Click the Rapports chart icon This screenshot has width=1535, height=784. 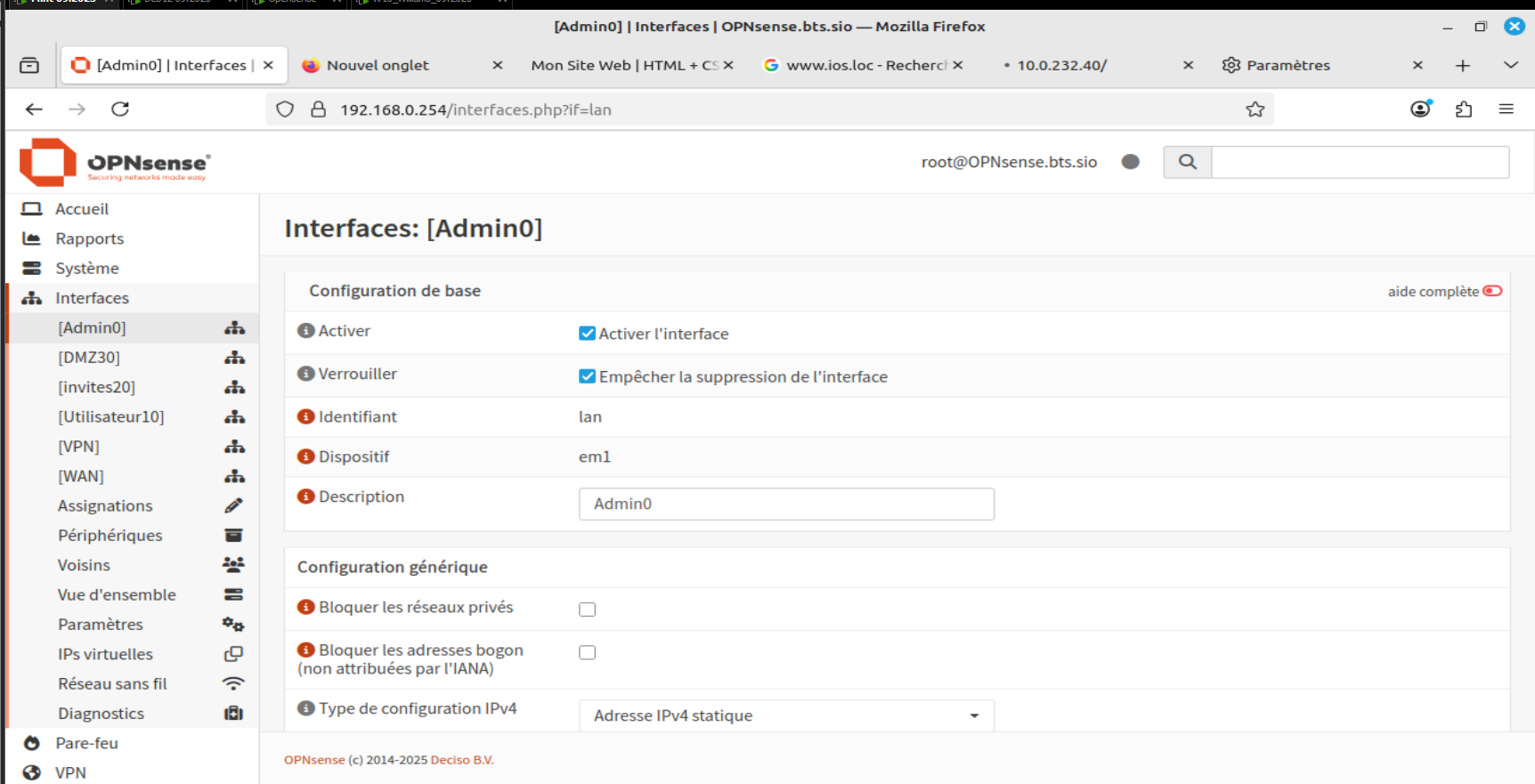point(32,238)
